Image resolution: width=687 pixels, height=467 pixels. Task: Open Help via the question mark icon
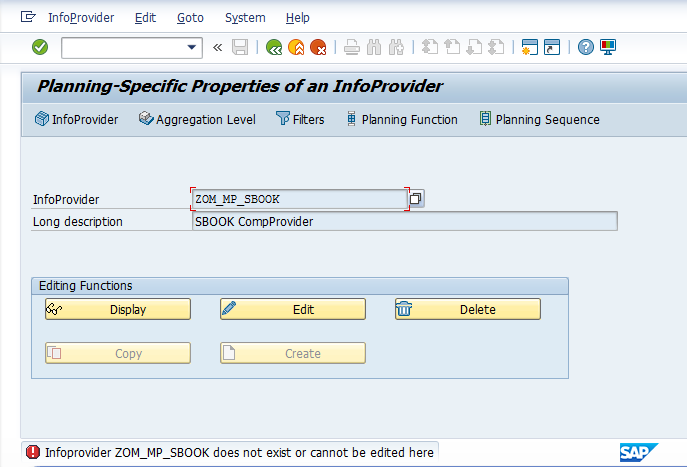click(x=586, y=47)
